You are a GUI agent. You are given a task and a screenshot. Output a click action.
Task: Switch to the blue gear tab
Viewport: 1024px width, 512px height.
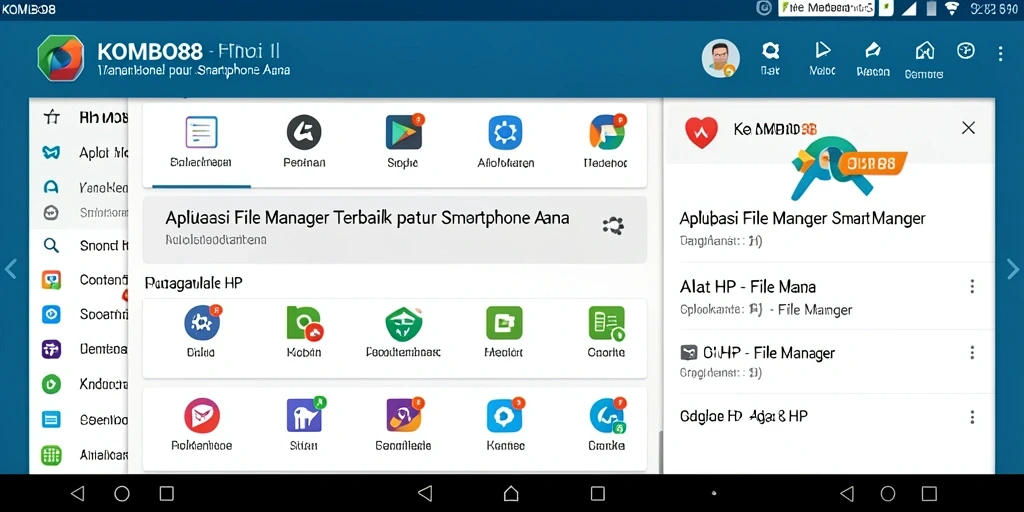click(505, 144)
